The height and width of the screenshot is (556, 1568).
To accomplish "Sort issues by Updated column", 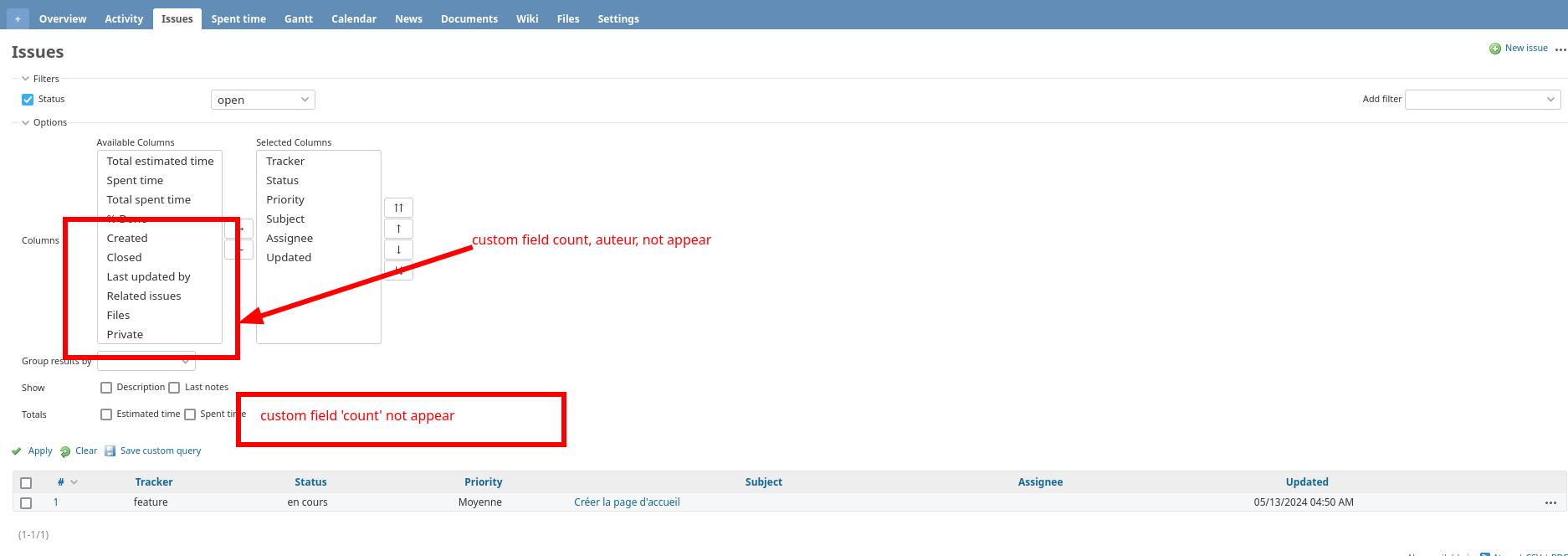I will pos(1307,482).
